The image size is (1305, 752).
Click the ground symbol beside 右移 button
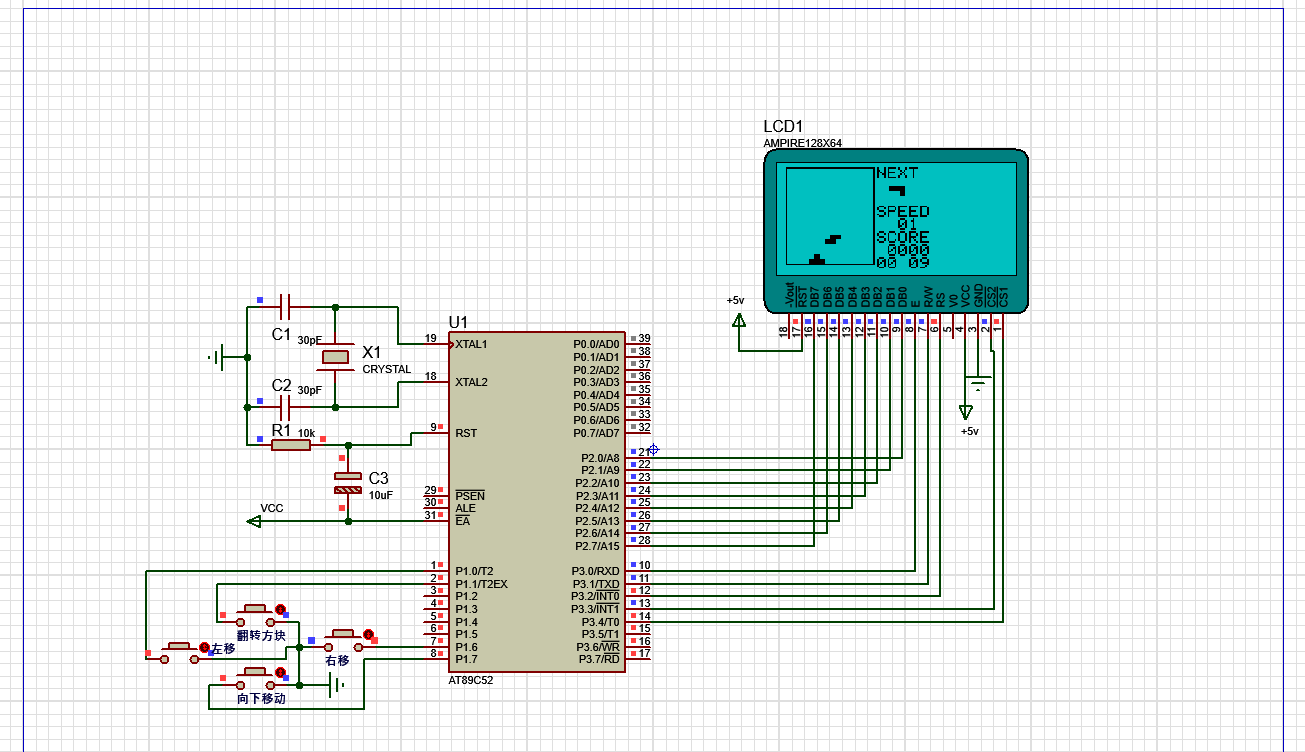point(336,685)
